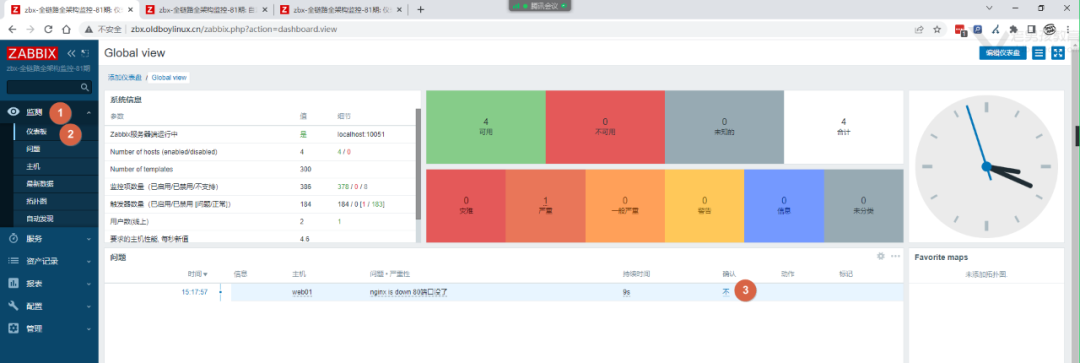This screenshot has width=1080, height=363.
Task: Click the 编辑仪表盘 edit dashboard button
Action: pos(1003,53)
